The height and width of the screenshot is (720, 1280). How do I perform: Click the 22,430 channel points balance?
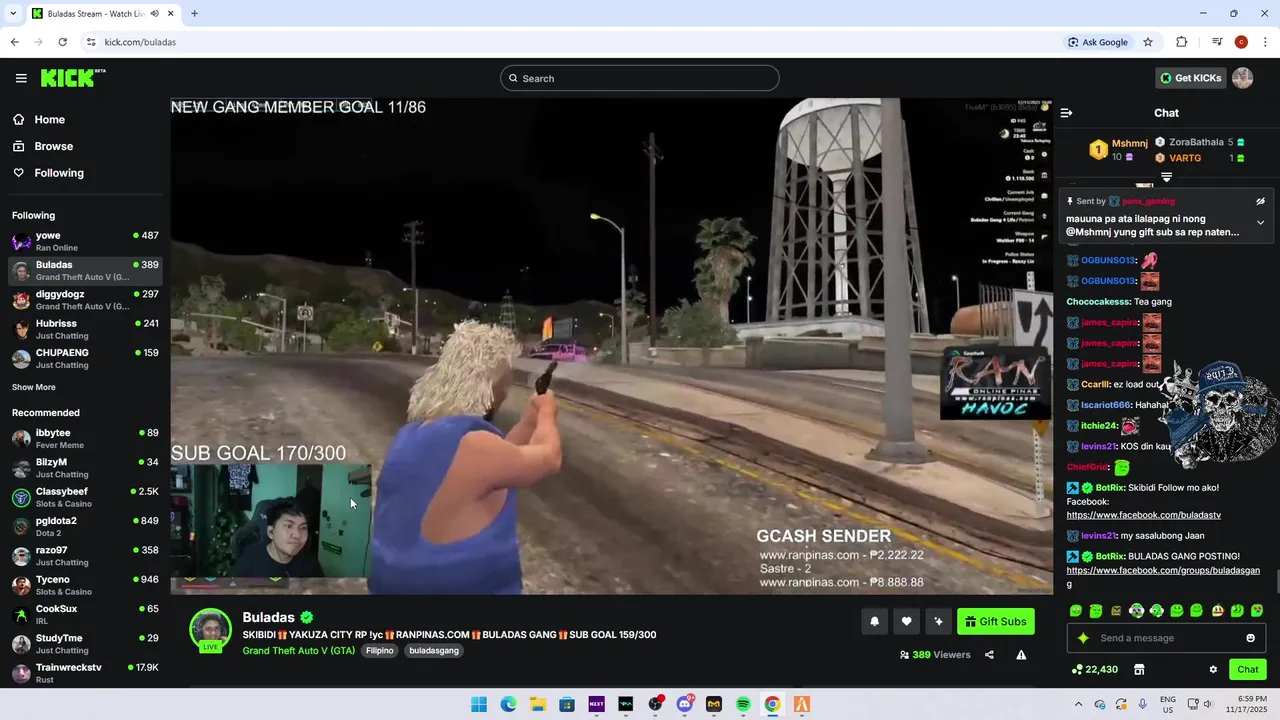[x=1095, y=669]
